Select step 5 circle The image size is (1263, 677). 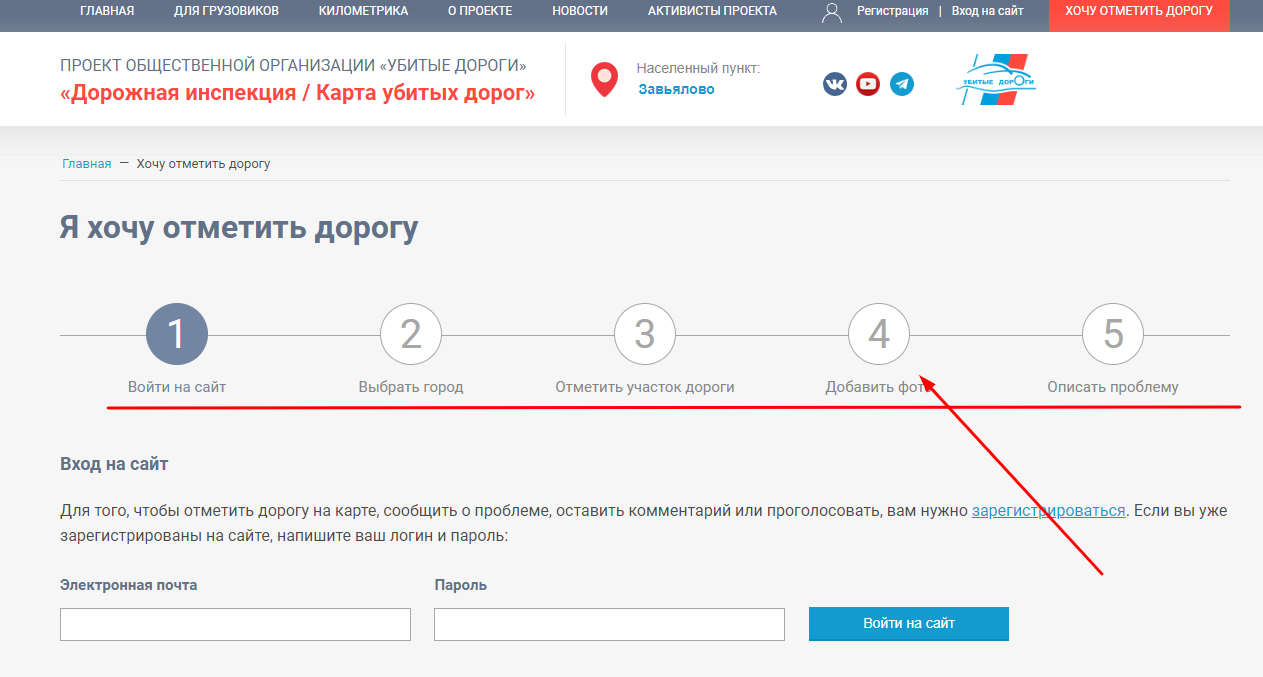pos(1113,334)
